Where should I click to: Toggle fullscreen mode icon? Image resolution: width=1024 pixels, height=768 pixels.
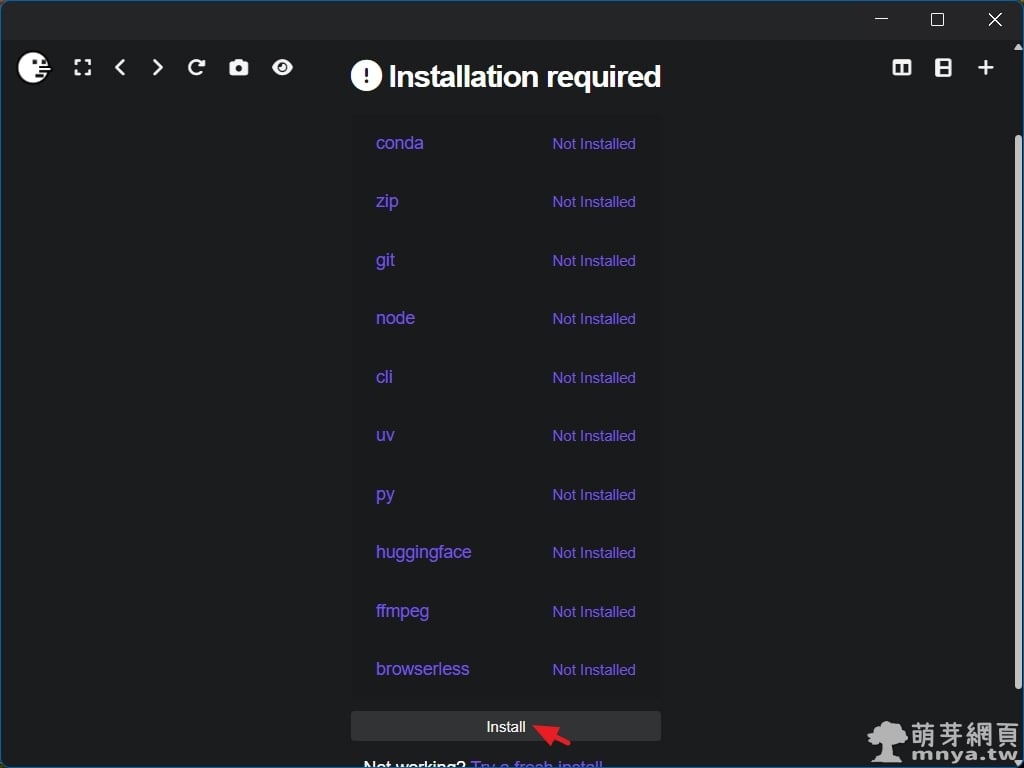(x=83, y=68)
